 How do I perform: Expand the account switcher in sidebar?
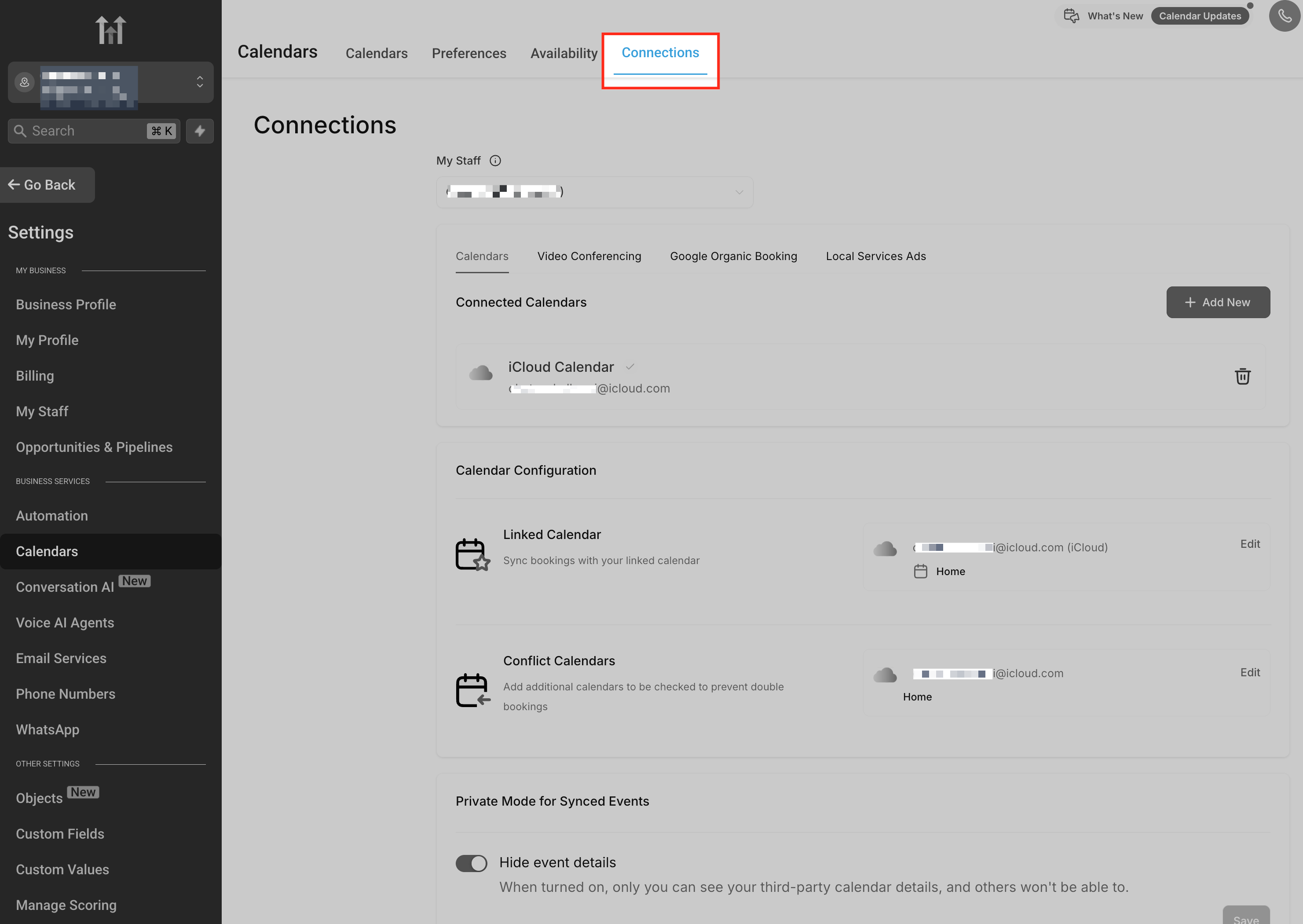(x=200, y=82)
